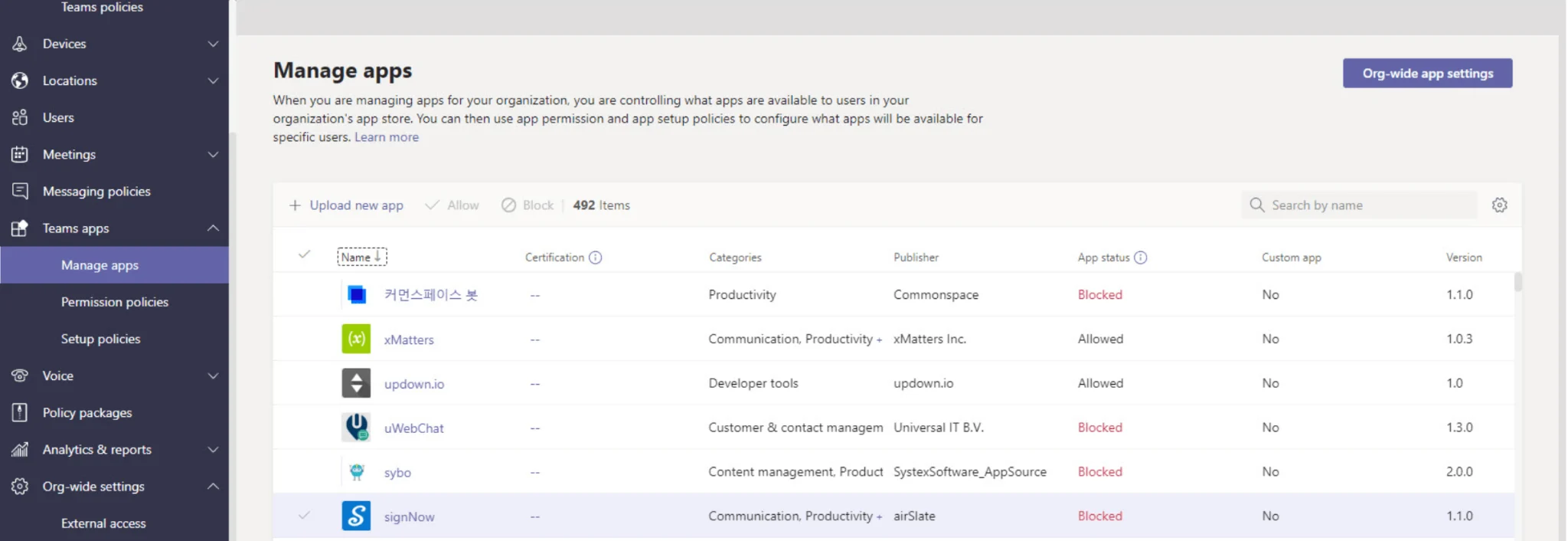Click the Messaging policies icon
The height and width of the screenshot is (541, 1568).
click(20, 191)
